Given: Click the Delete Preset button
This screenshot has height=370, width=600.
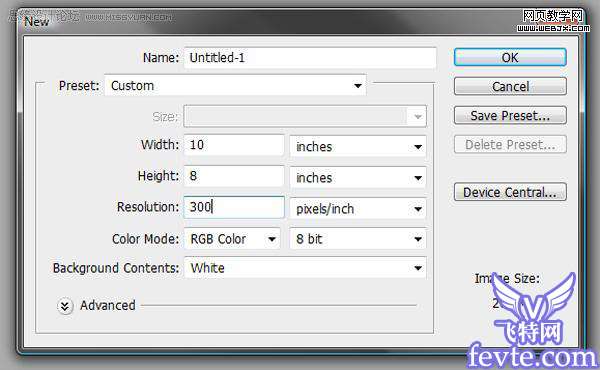Looking at the screenshot, I should click(x=510, y=144).
